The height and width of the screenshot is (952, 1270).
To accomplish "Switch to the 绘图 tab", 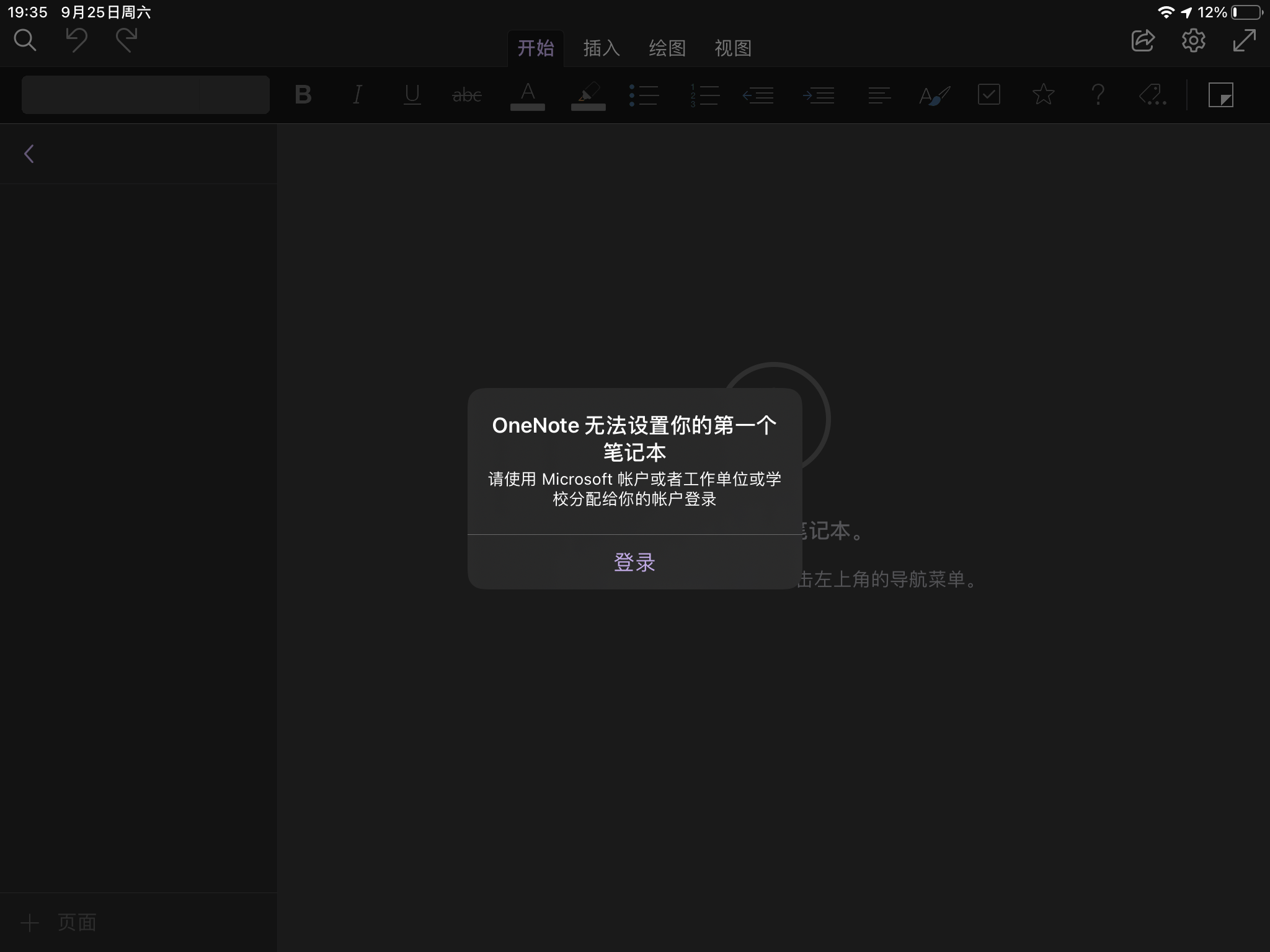I will click(667, 48).
